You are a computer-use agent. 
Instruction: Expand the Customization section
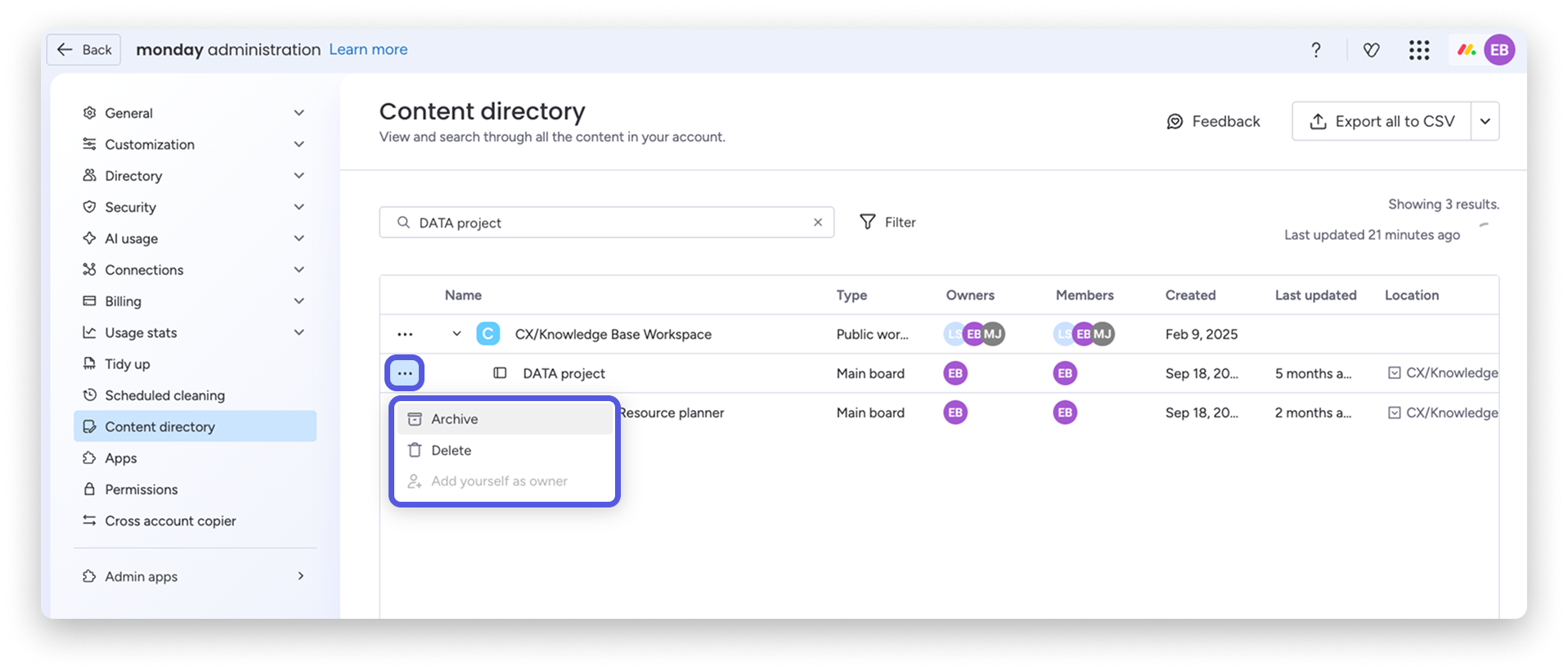[x=299, y=144]
